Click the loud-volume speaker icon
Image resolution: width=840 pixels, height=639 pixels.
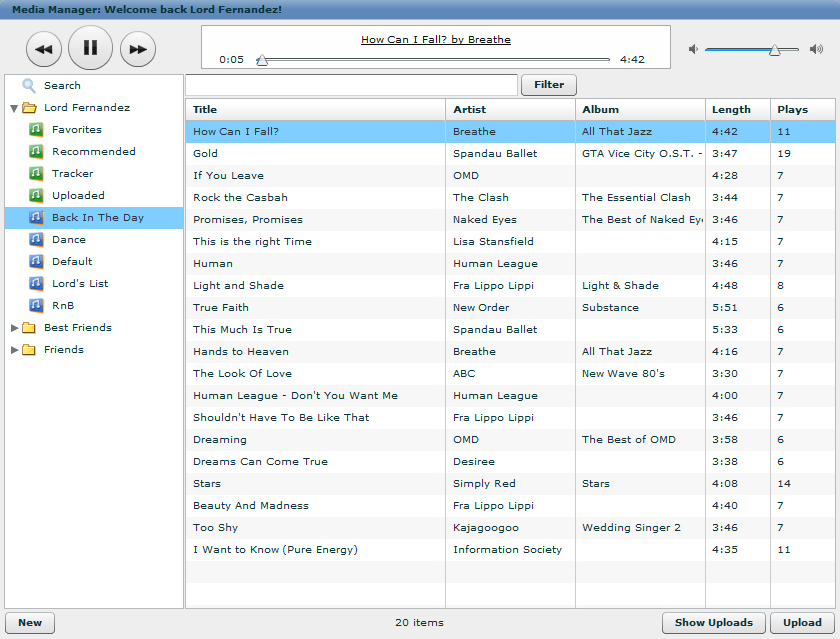click(816, 49)
